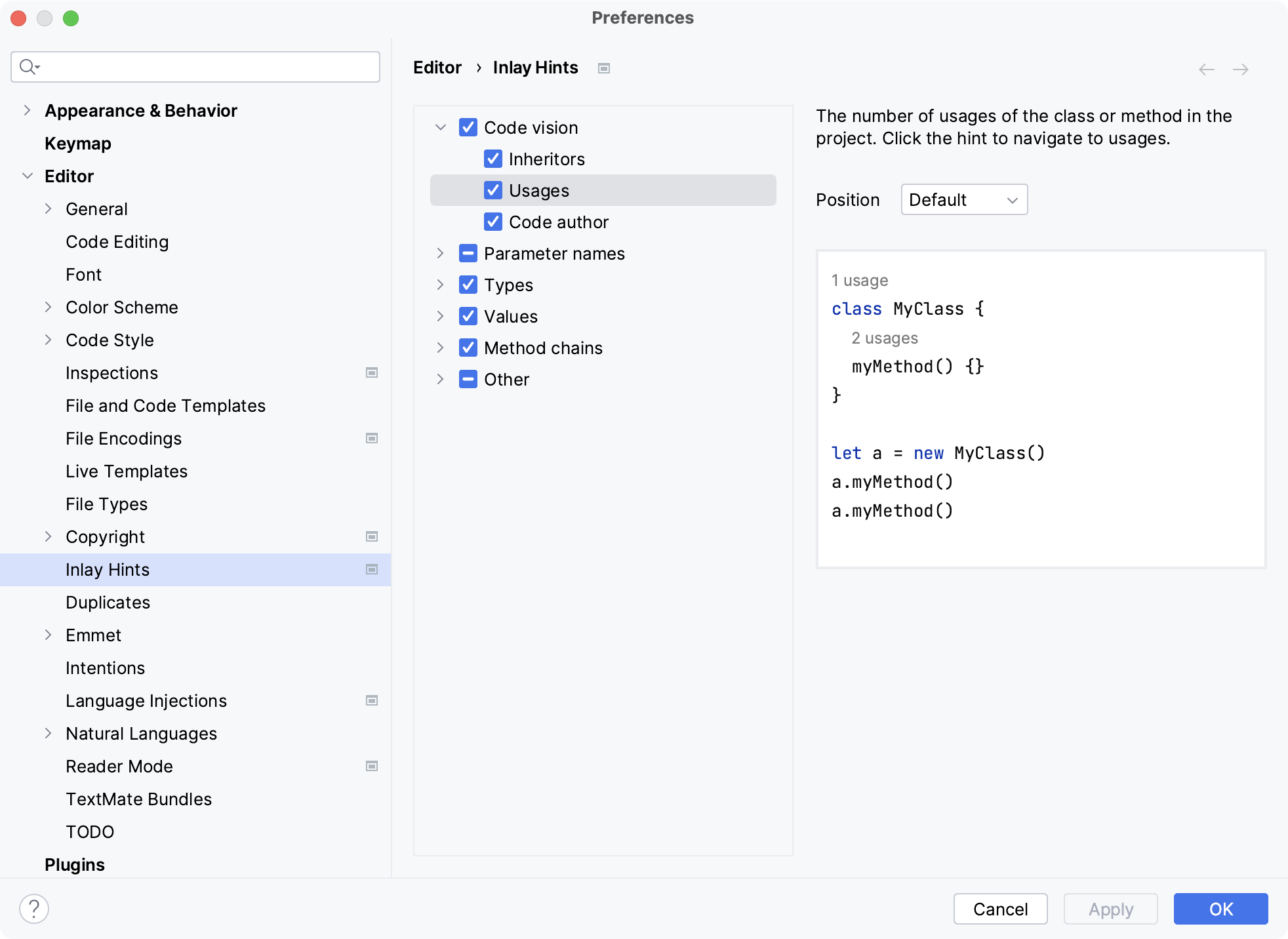The height and width of the screenshot is (939, 1288).
Task: Click the Copyright settings icon
Action: coord(372,536)
